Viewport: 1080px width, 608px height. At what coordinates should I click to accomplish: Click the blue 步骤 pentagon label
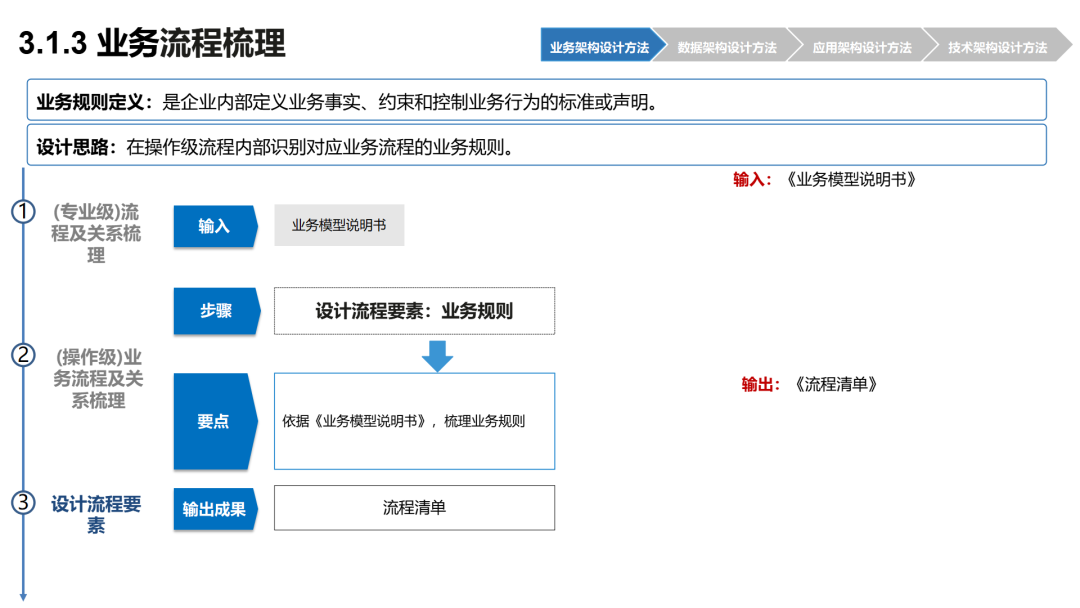(216, 311)
